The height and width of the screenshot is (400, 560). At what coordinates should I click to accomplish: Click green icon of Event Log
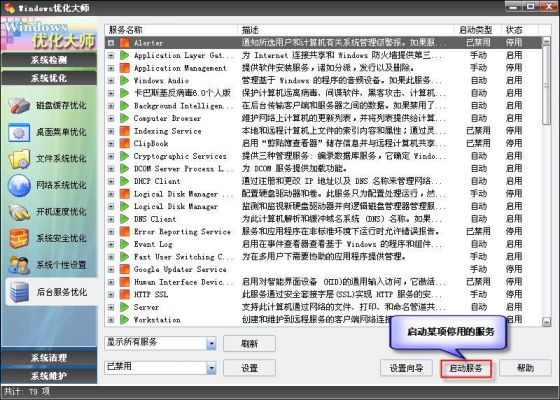point(125,244)
